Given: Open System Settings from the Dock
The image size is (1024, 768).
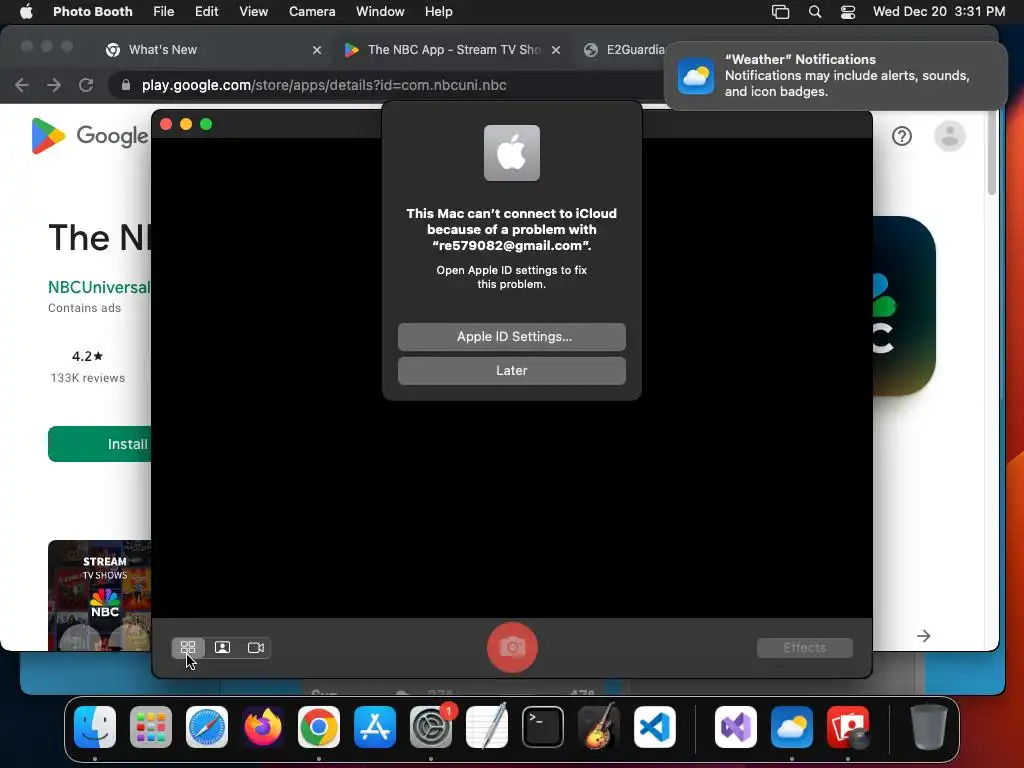Looking at the screenshot, I should coord(431,727).
